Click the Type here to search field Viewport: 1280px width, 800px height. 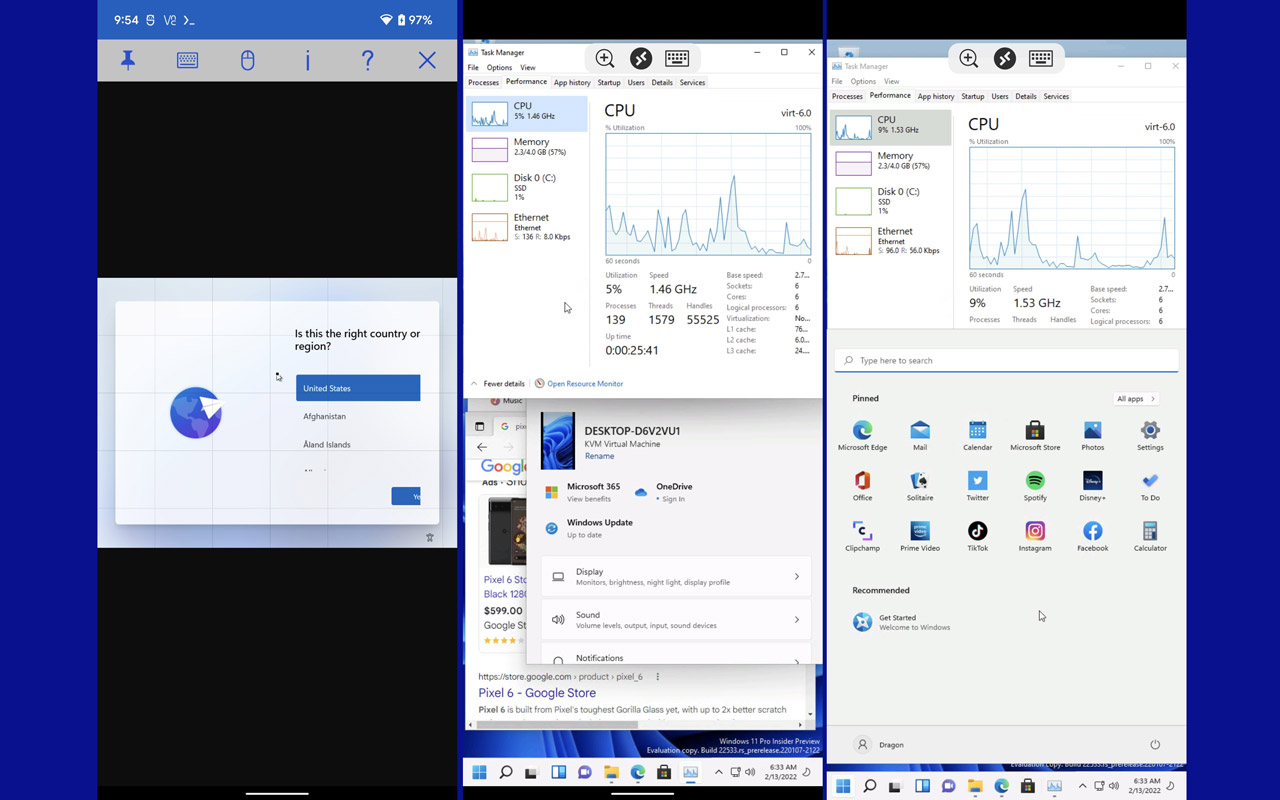(1007, 360)
